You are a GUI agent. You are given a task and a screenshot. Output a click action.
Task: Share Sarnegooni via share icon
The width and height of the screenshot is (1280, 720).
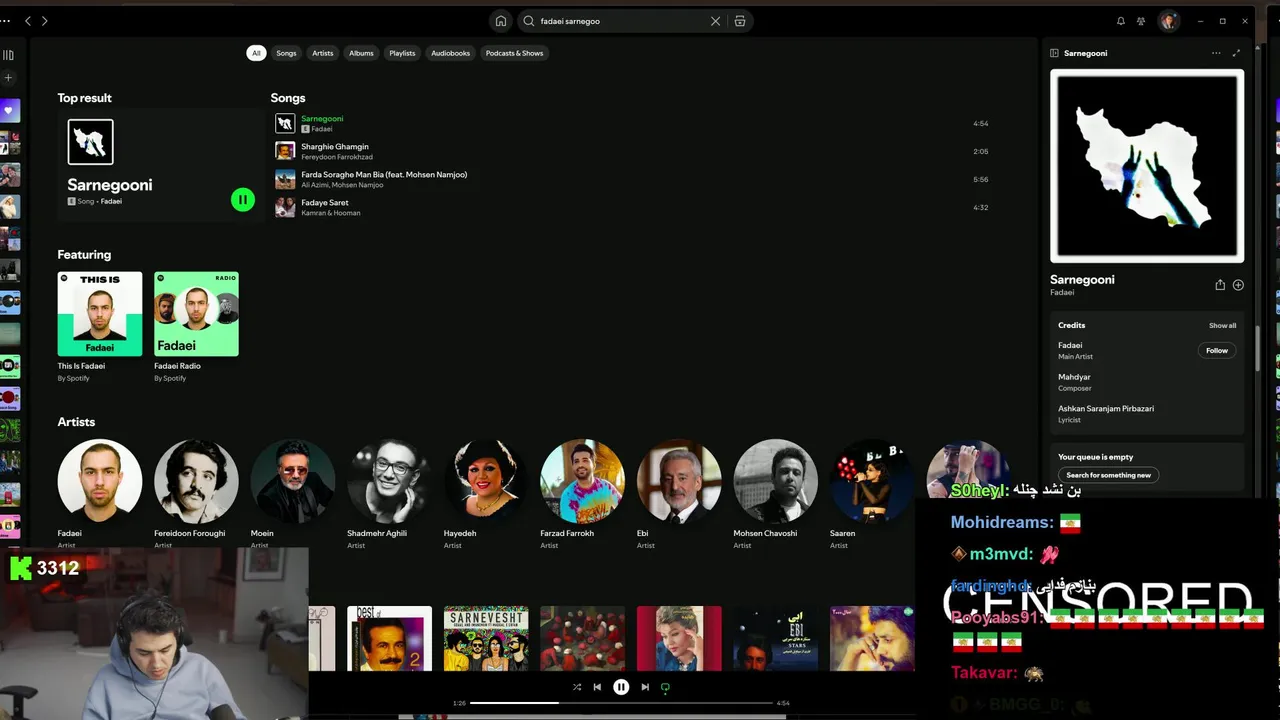(x=1220, y=285)
